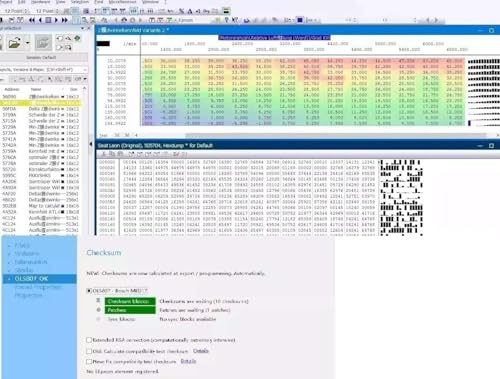
Task: Enable the Extended RSA correction checkbox
Action: (89, 340)
